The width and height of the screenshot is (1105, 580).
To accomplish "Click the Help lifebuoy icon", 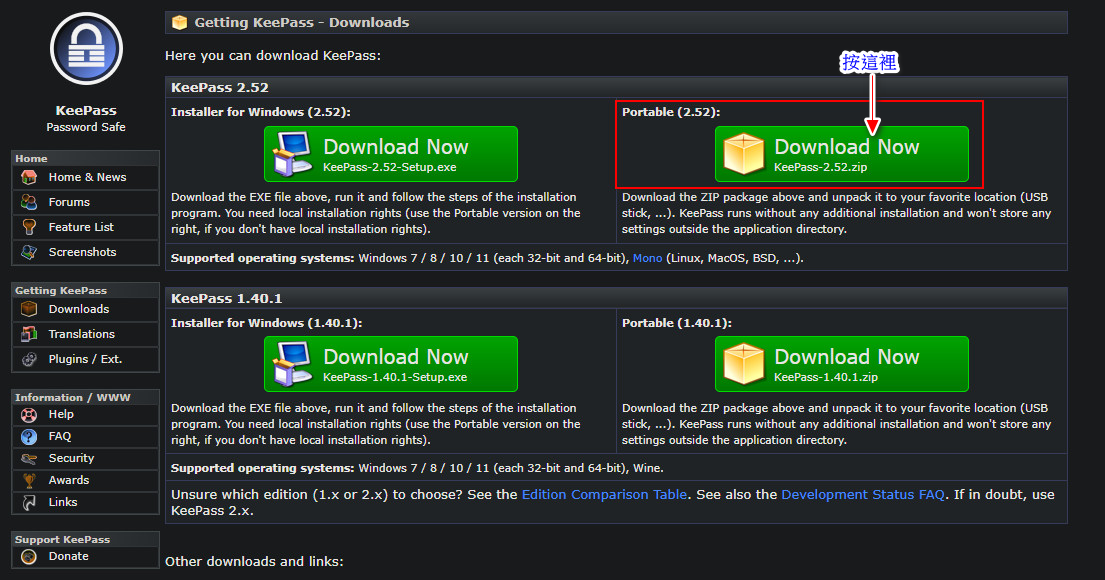I will point(29,414).
